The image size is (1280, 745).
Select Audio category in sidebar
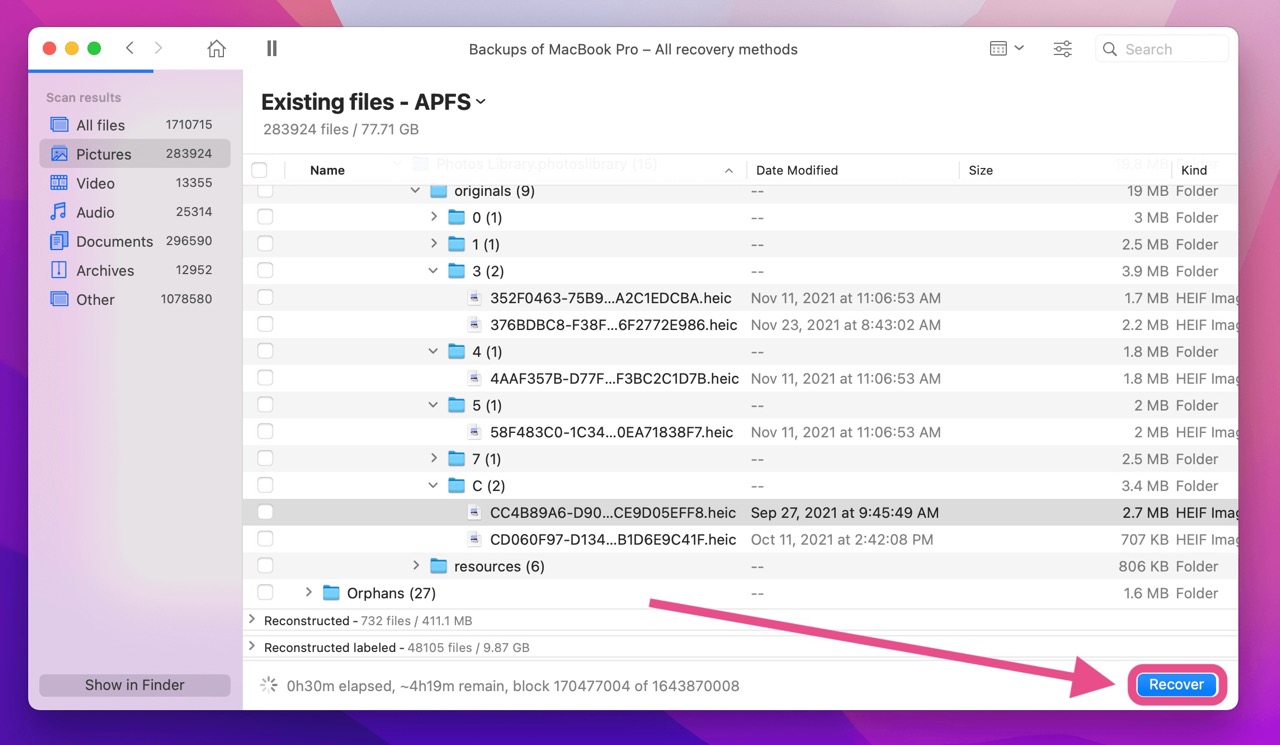click(134, 212)
